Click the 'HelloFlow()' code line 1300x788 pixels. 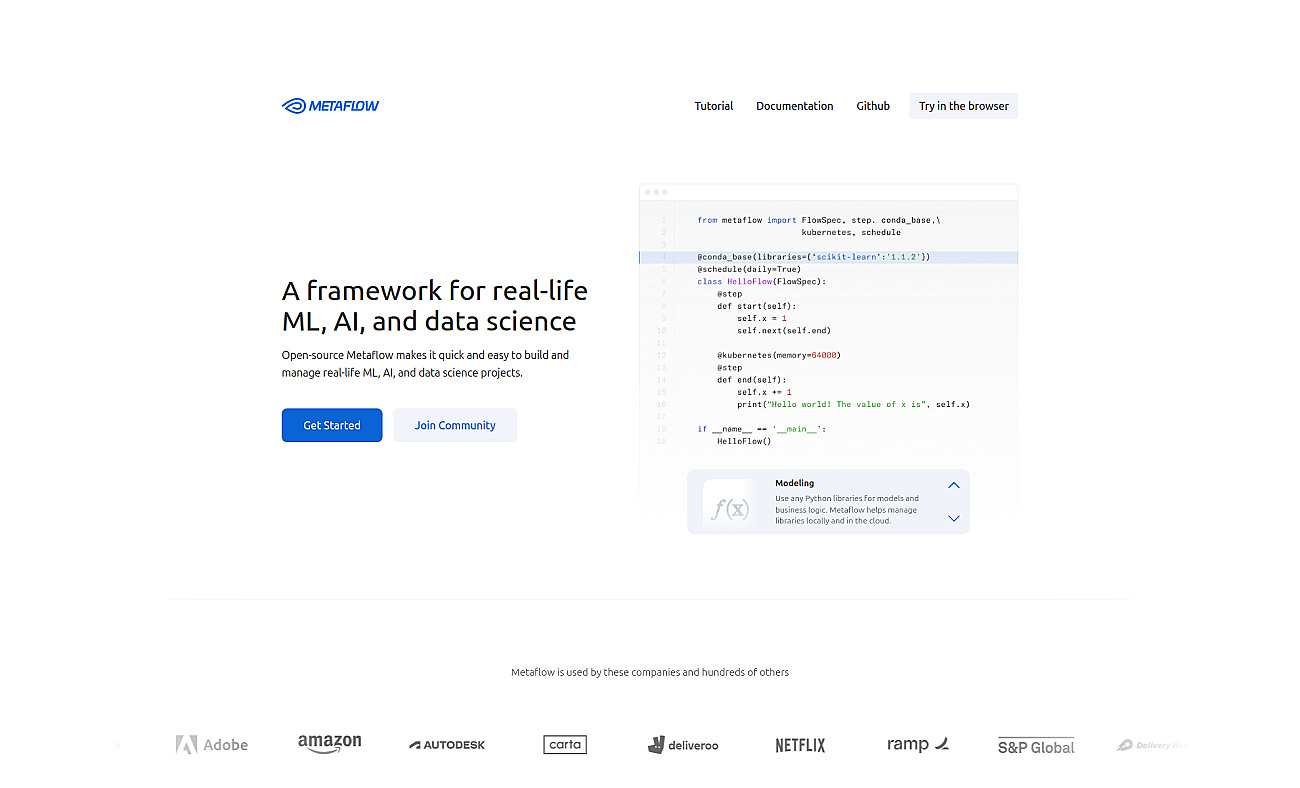point(744,441)
